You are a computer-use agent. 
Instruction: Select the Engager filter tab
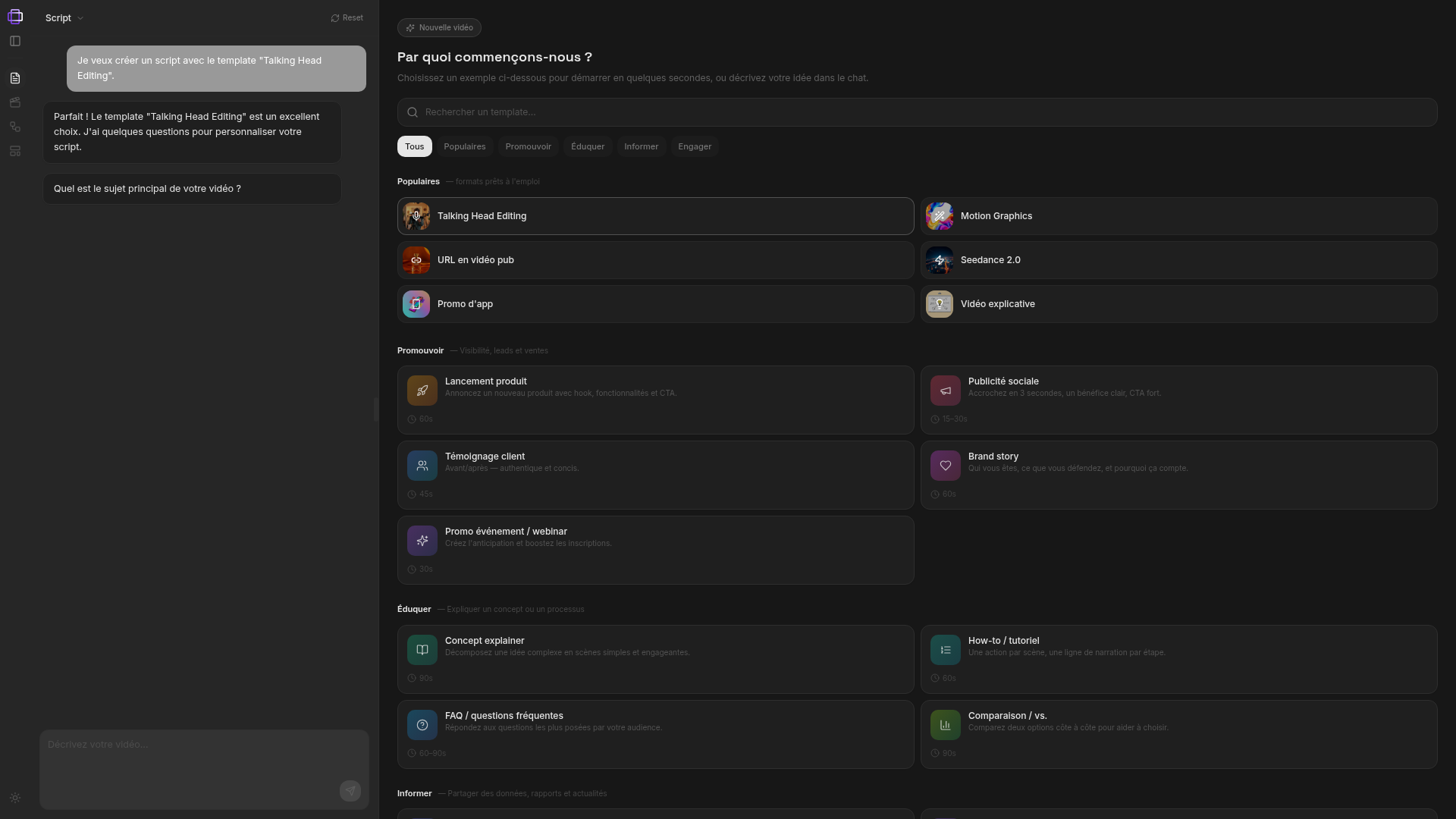[695, 146]
